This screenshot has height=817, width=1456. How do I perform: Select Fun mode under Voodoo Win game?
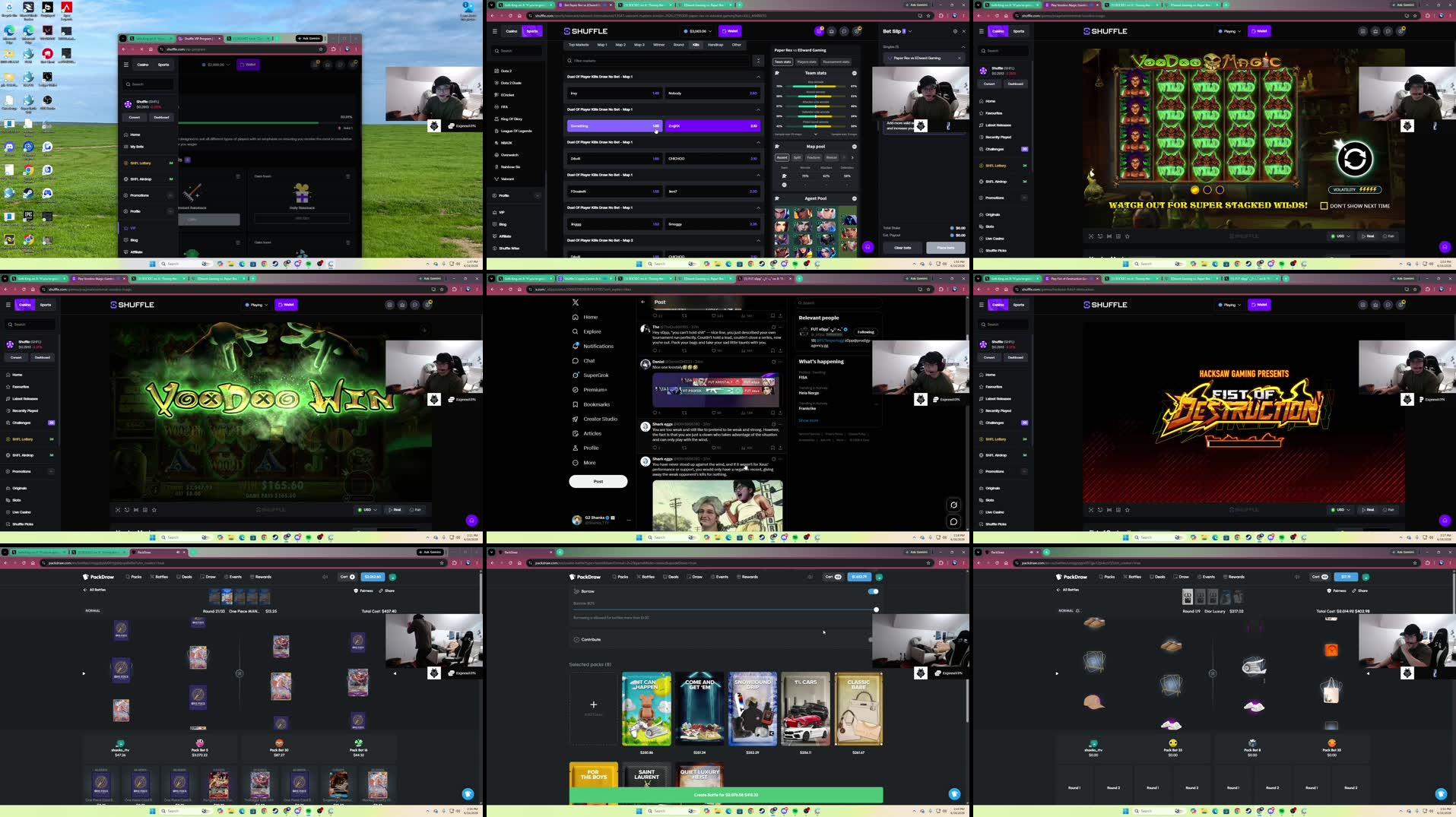pyautogui.click(x=416, y=510)
